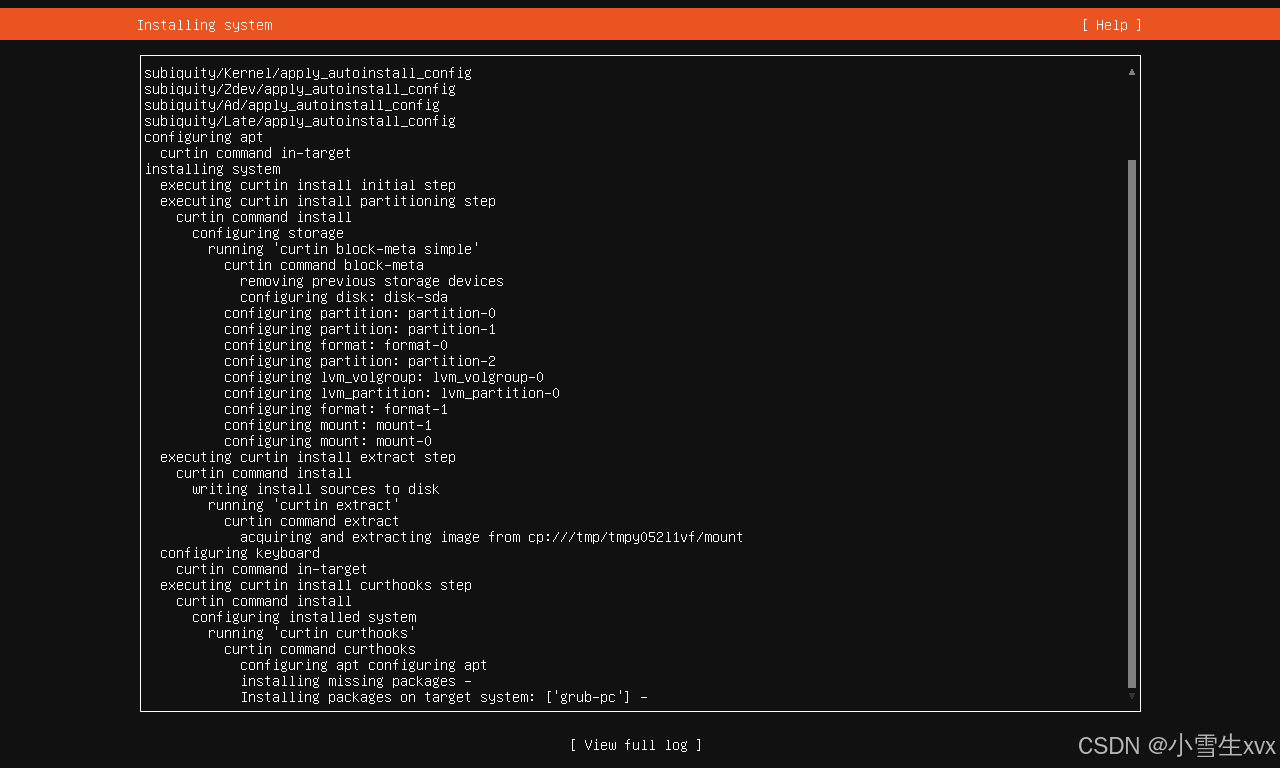Select 'executing curtin install extract step' line
Screen dimensions: 1280x768
[x=308, y=457]
